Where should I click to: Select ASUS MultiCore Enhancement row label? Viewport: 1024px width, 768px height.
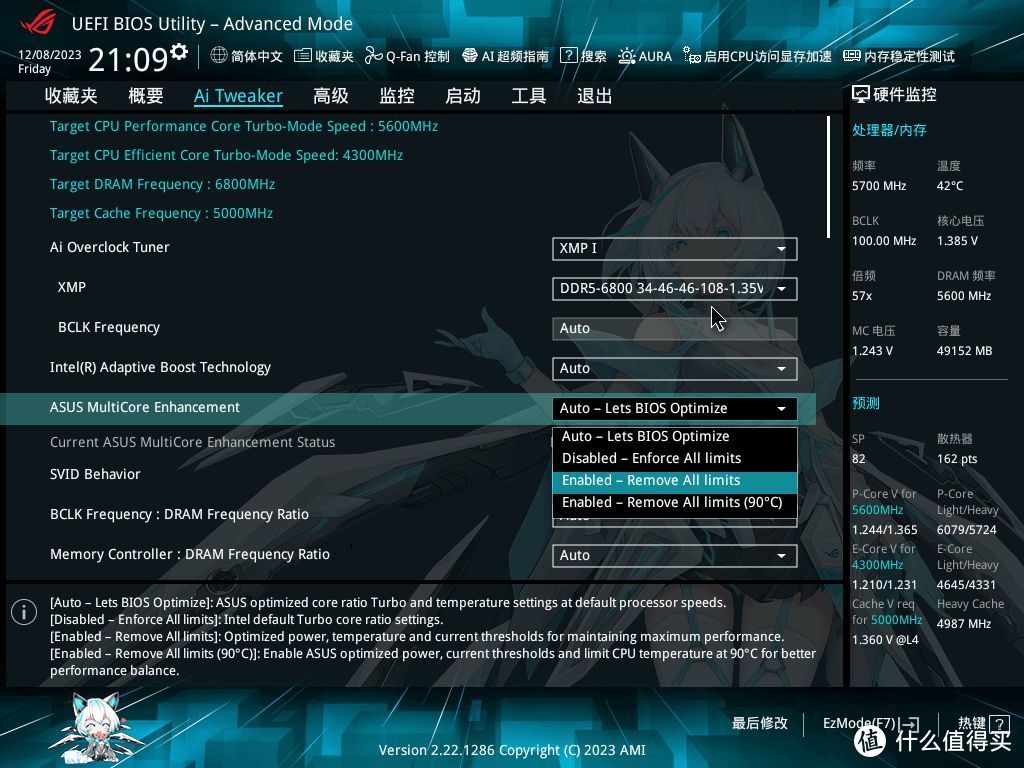pos(145,408)
